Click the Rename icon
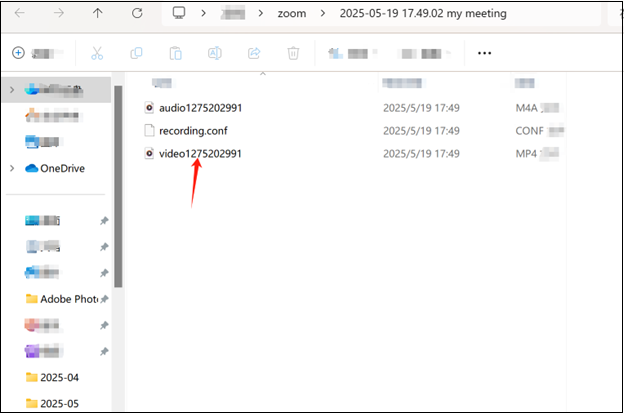Screen dimensions: 624x413 coord(214,53)
